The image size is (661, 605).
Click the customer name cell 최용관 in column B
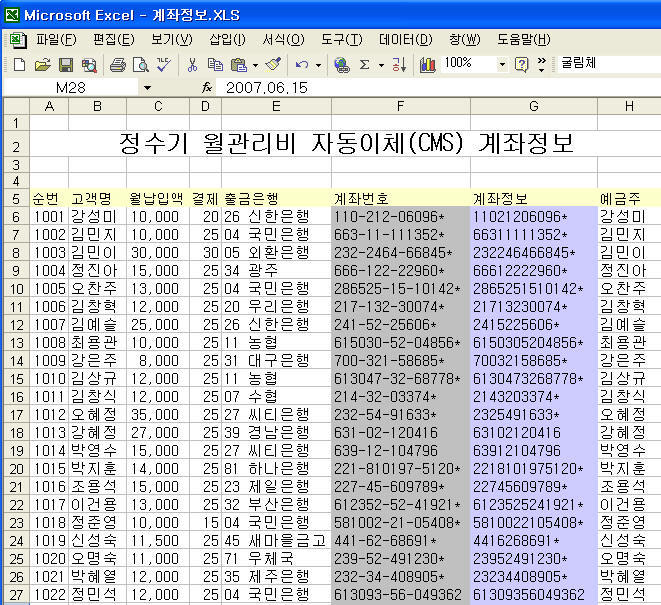pyautogui.click(x=97, y=343)
